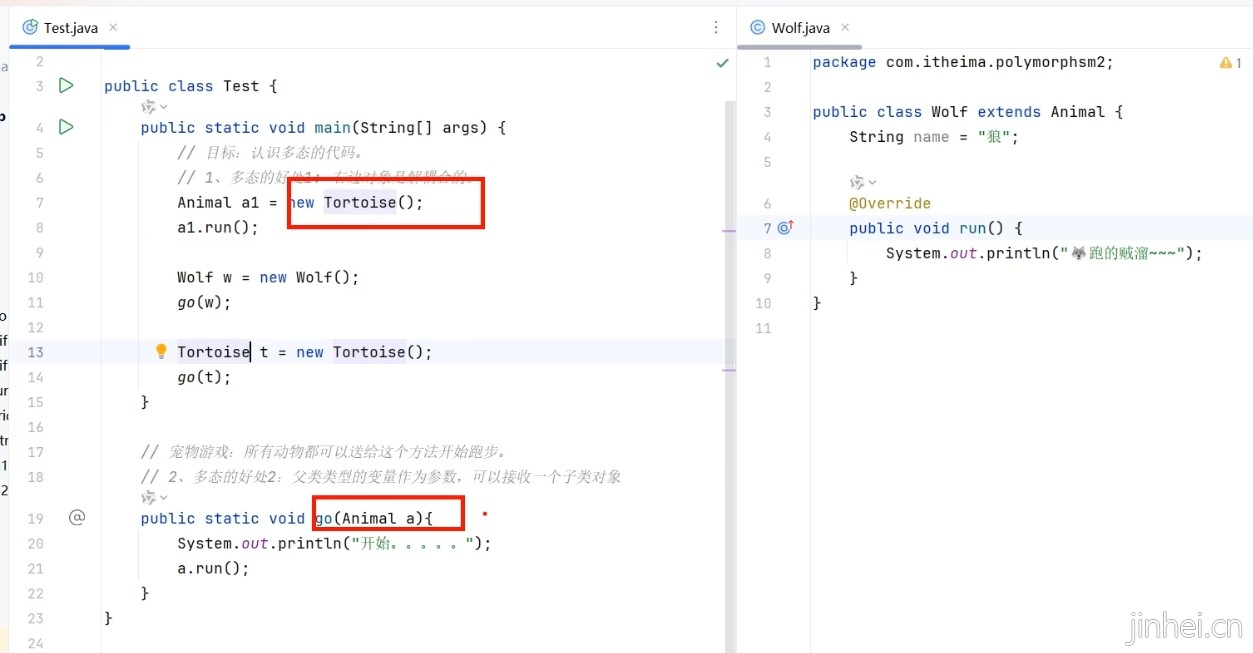Click "Wolf w = new Wolf();" line
Viewport: 1253px width, 653px height.
pos(268,277)
